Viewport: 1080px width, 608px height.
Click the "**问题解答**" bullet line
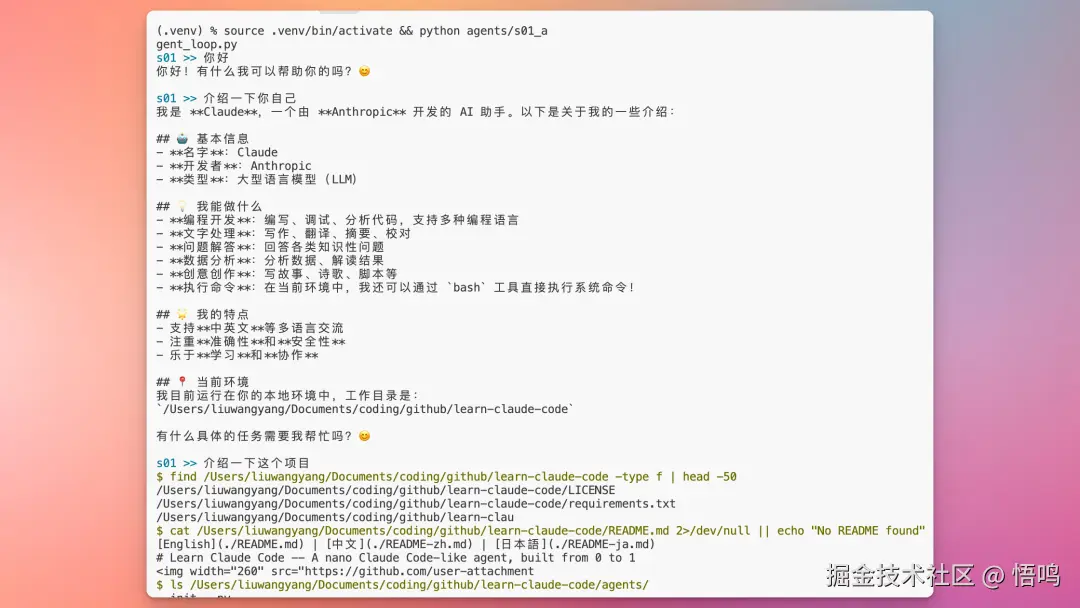pyautogui.click(x=270, y=247)
